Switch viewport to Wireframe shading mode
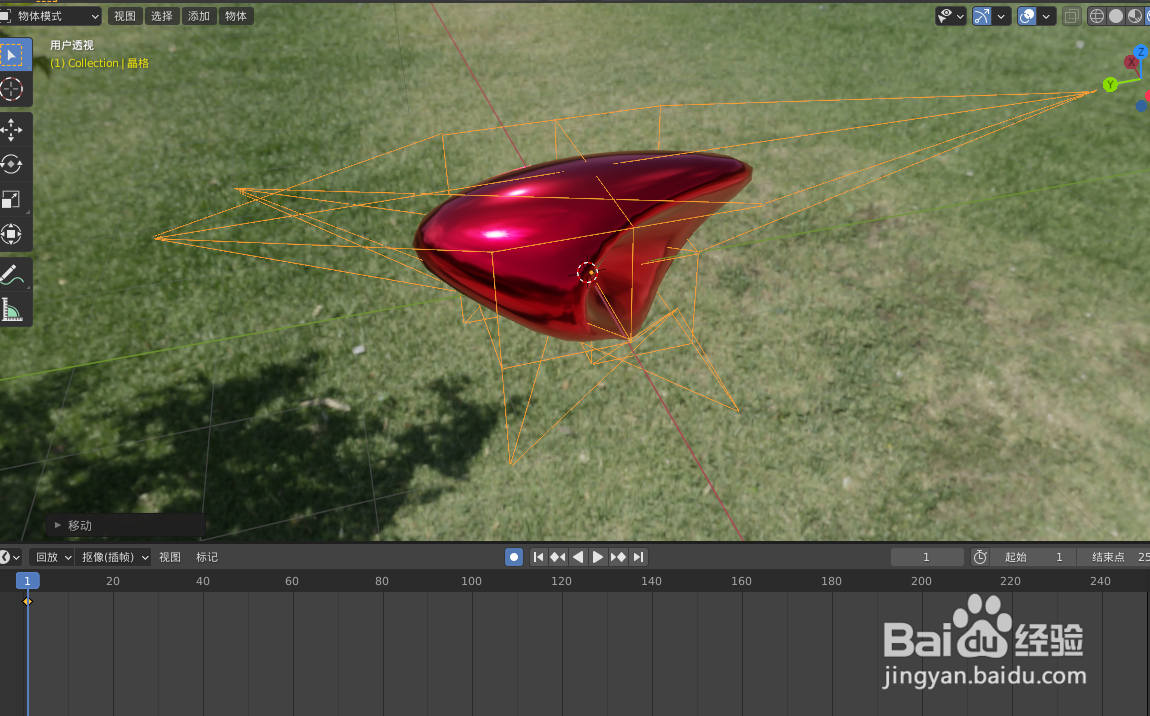 (1096, 15)
